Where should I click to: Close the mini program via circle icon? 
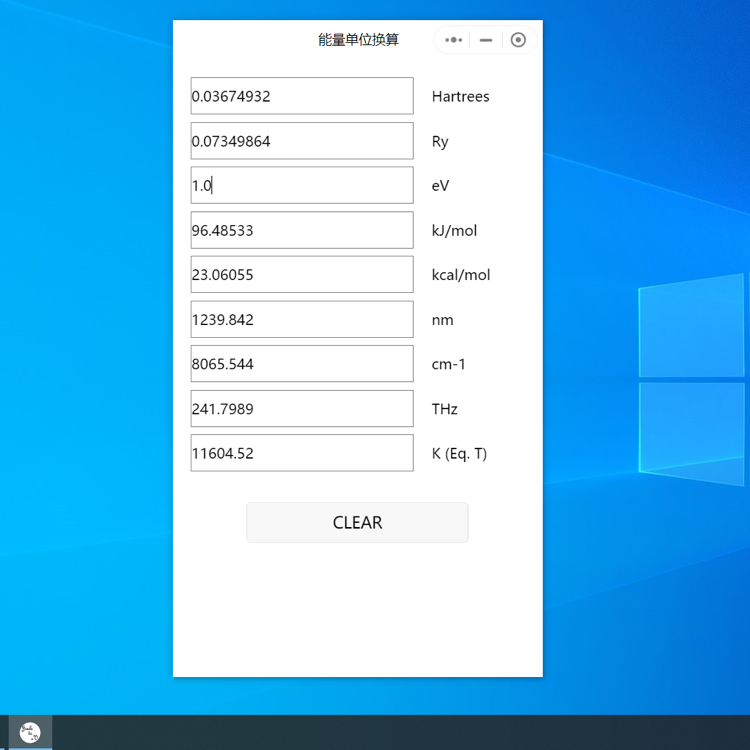tap(518, 40)
